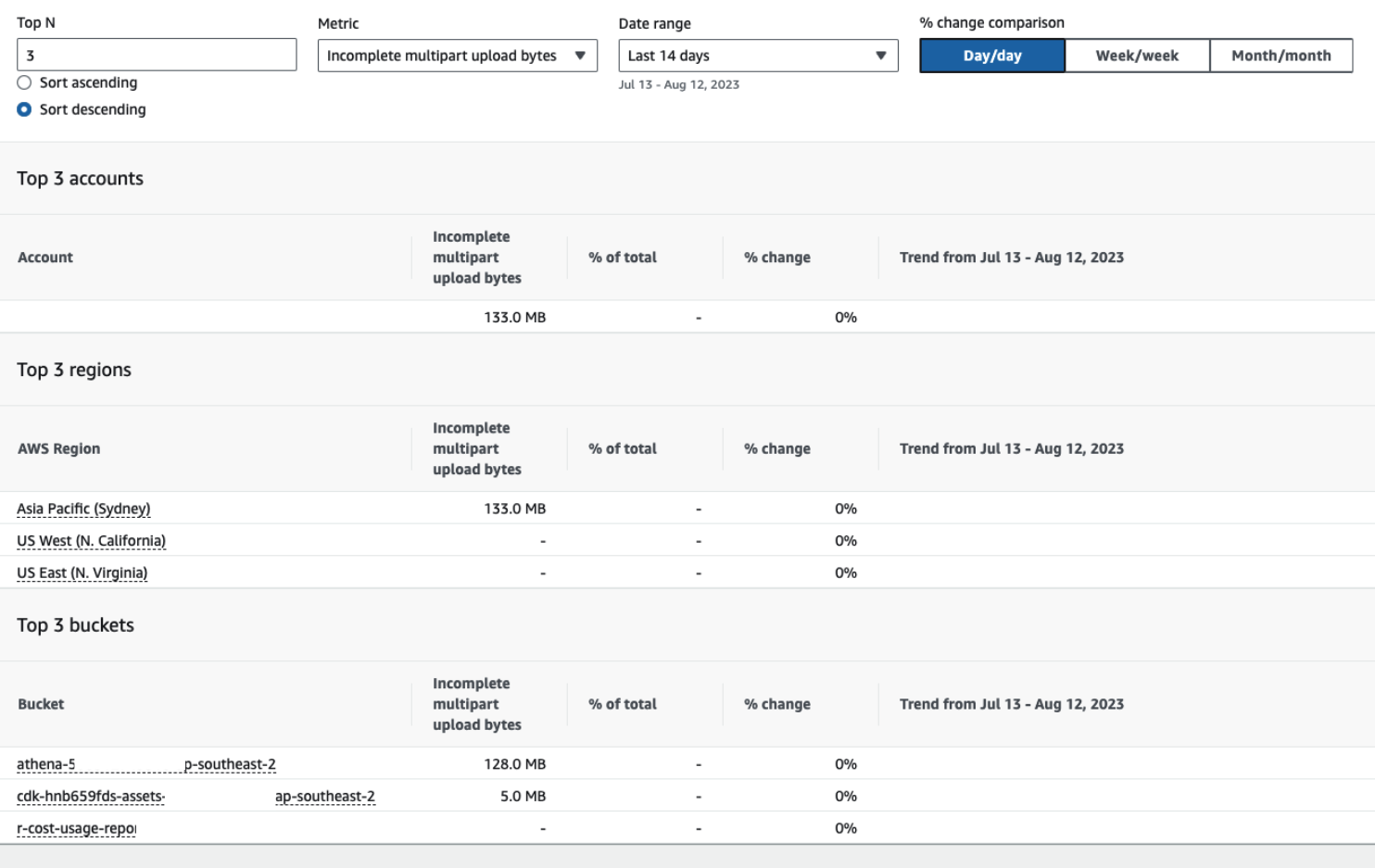Open the Asia Pacific (Sydney) region link
1375x868 pixels.
[83, 508]
